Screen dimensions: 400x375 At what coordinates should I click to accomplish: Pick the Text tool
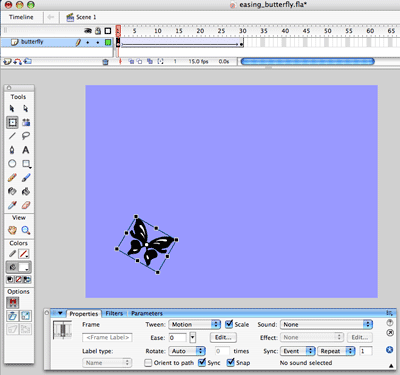click(x=26, y=150)
